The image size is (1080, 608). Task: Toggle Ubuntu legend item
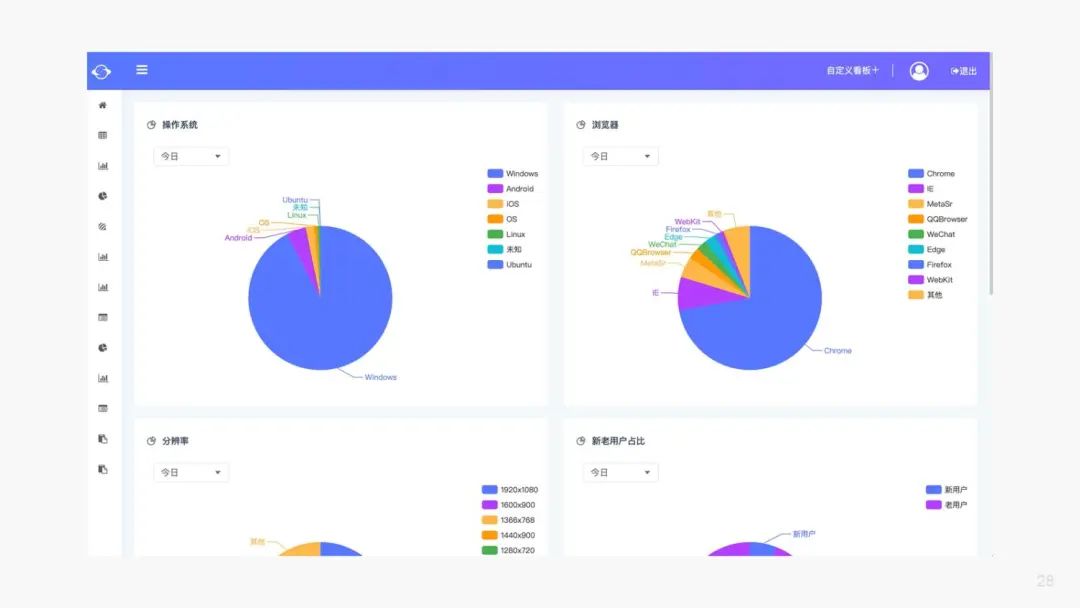coord(510,264)
